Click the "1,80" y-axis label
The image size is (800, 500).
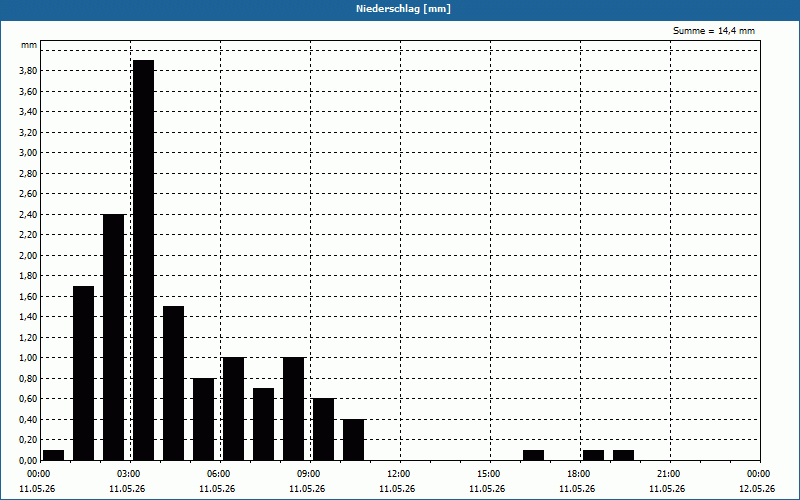(28, 276)
